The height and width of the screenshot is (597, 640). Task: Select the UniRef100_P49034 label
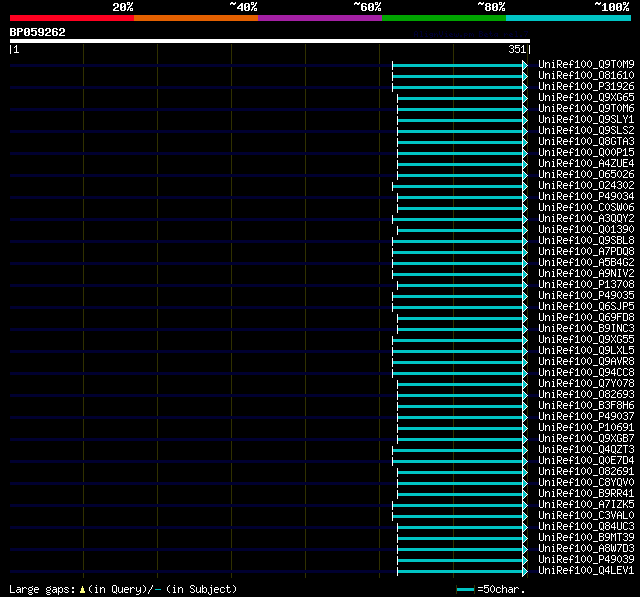click(586, 197)
